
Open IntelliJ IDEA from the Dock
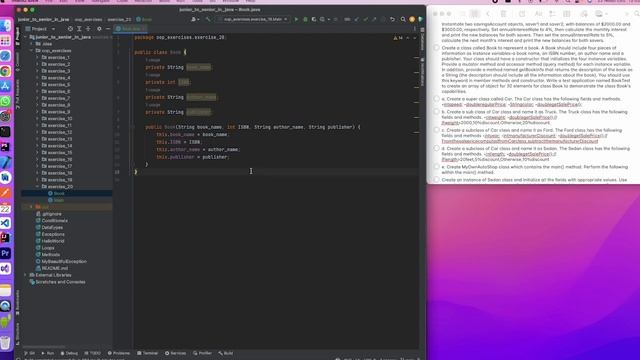[x=5, y=238]
